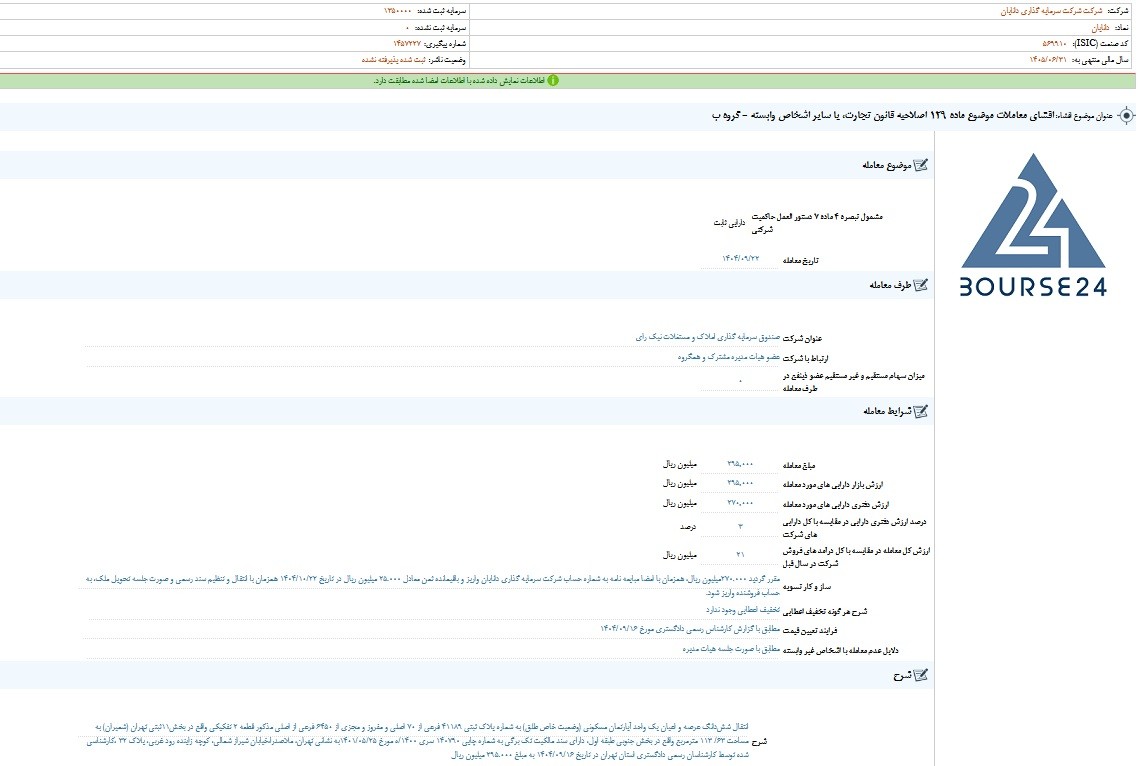Click the unit میلیون ریال beside مبلغ معامله
This screenshot has width=1138, height=766.
click(x=679, y=464)
